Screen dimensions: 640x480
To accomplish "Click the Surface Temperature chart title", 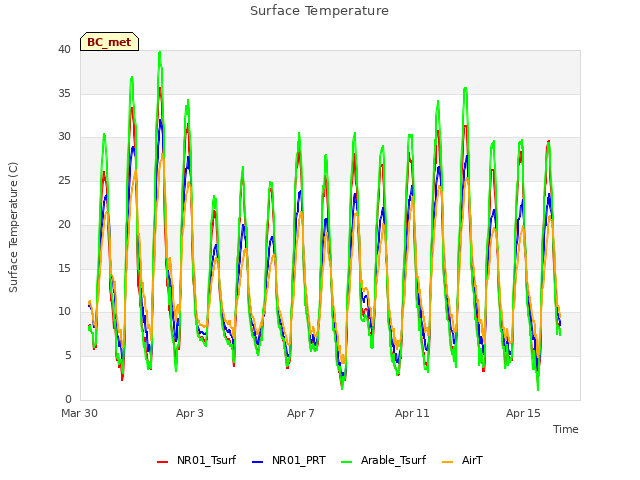I will [x=319, y=11].
